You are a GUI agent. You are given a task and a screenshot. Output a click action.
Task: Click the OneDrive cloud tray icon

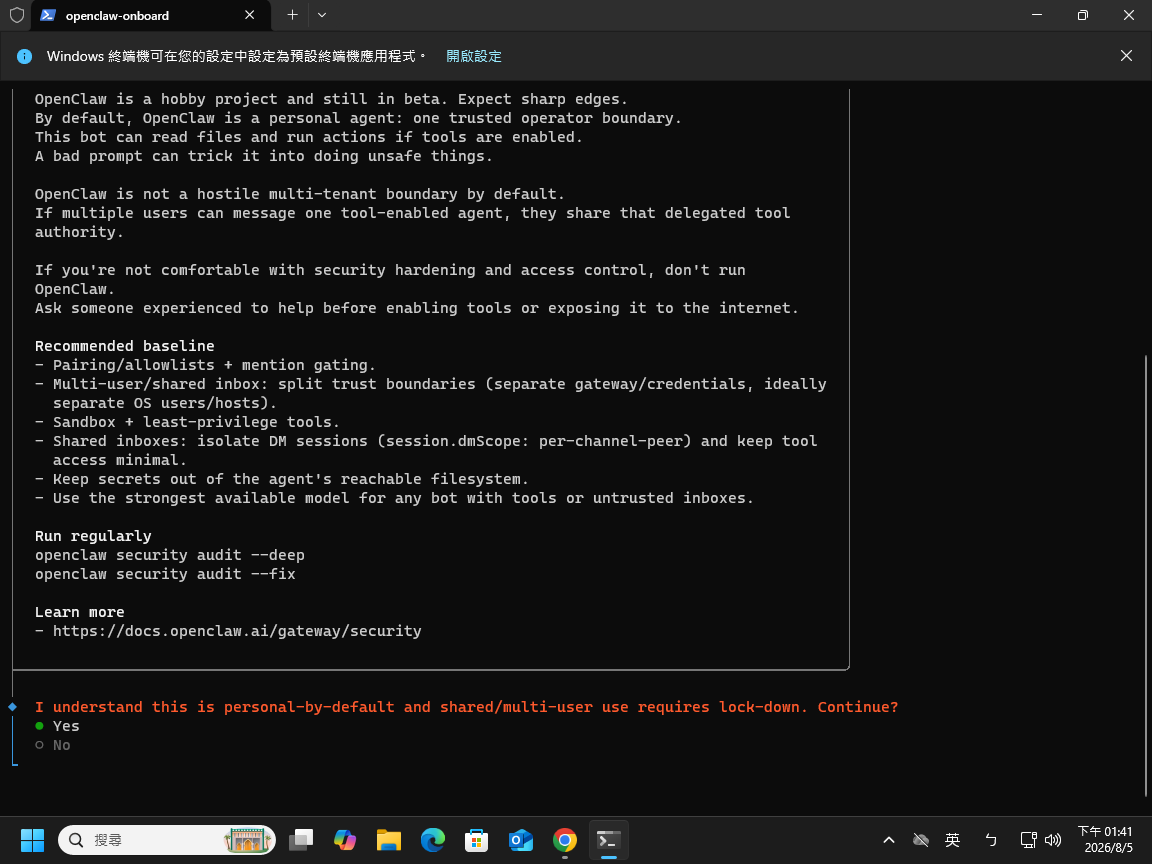coord(921,840)
